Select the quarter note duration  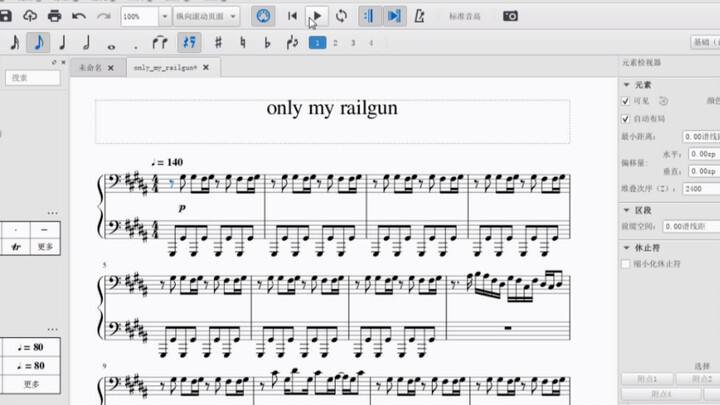pyautogui.click(x=62, y=43)
